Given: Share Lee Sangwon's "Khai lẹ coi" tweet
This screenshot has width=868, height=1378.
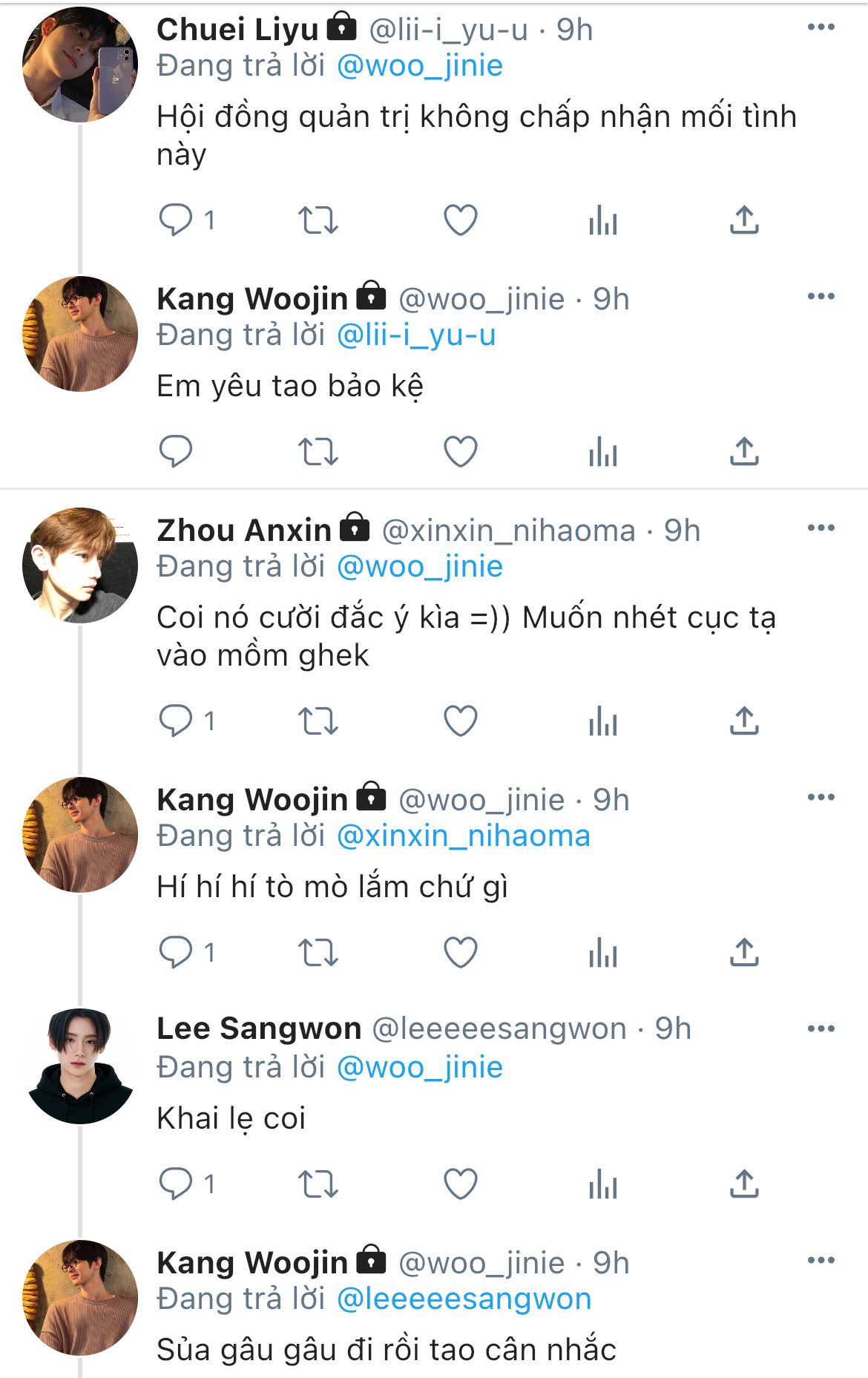Looking at the screenshot, I should (744, 1184).
